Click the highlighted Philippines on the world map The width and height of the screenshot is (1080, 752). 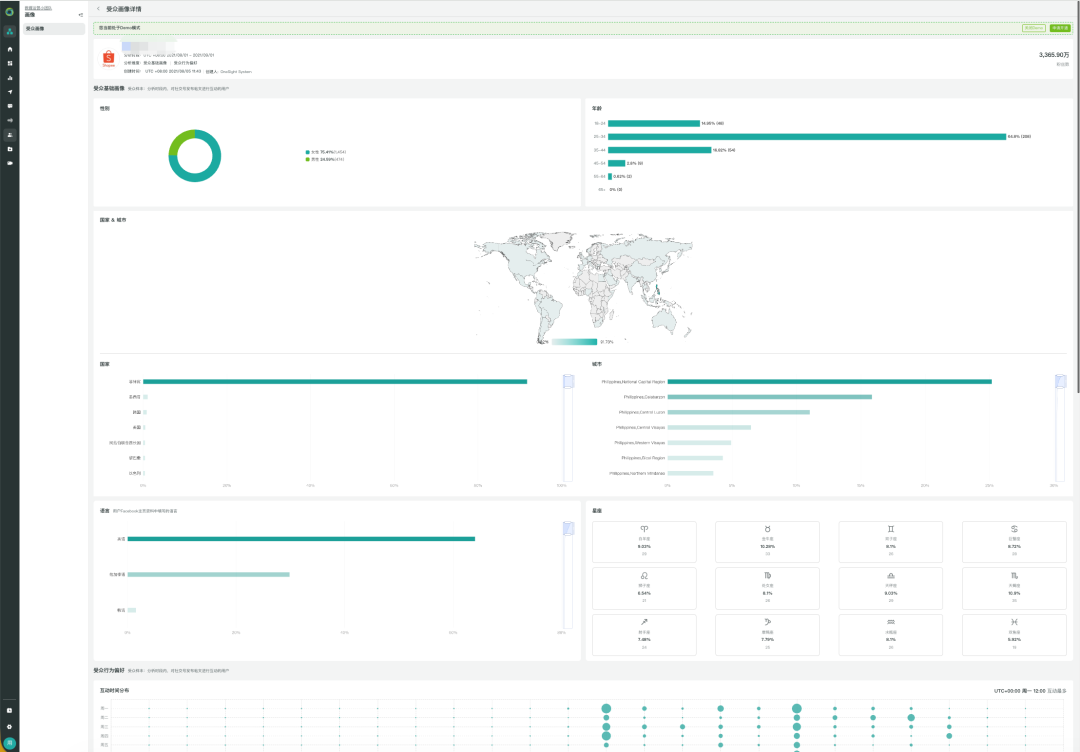(x=658, y=290)
